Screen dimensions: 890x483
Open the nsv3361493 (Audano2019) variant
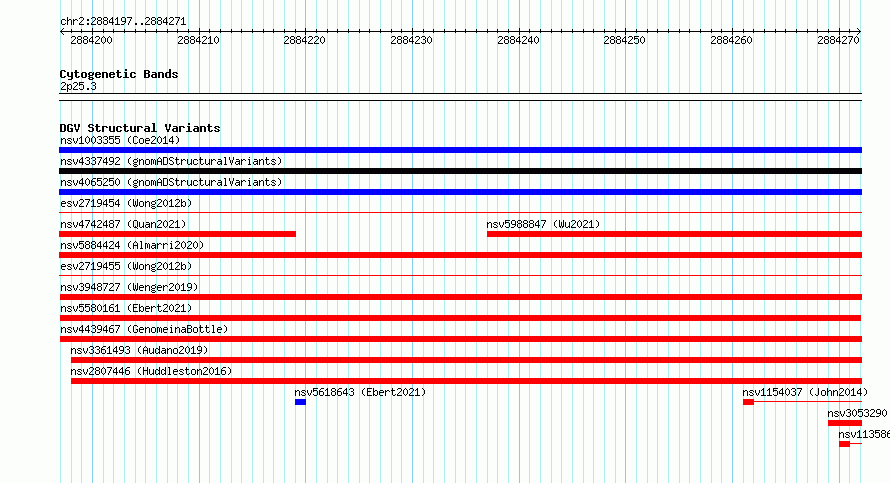tap(139, 350)
